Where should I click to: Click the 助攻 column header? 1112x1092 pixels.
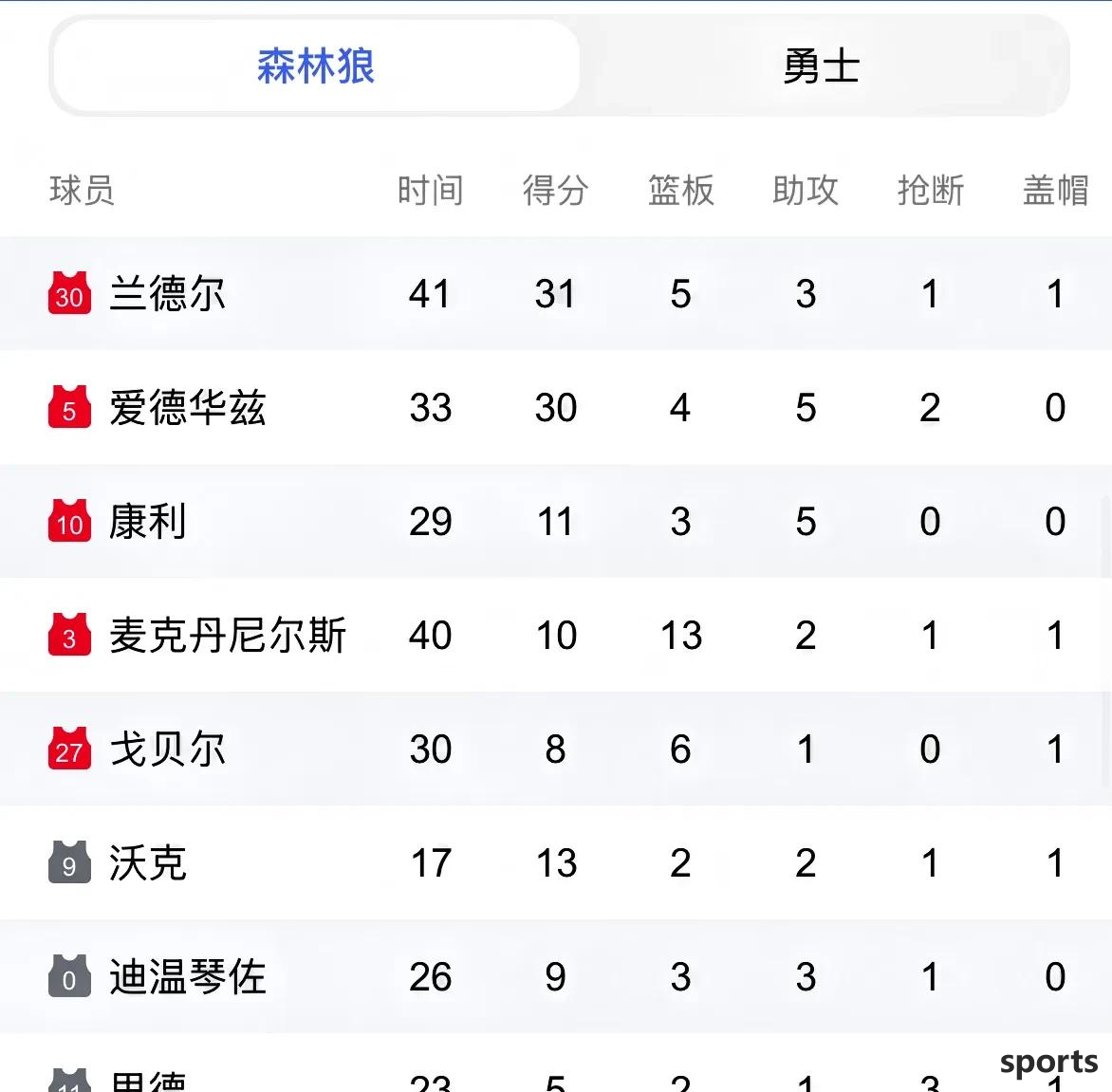pos(806,190)
